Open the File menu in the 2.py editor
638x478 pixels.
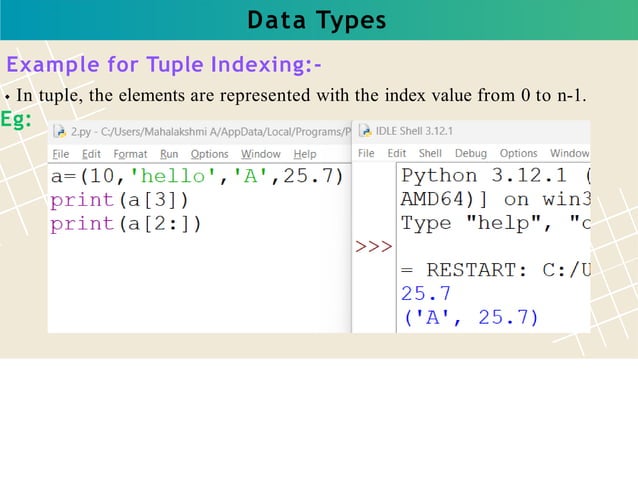61,154
